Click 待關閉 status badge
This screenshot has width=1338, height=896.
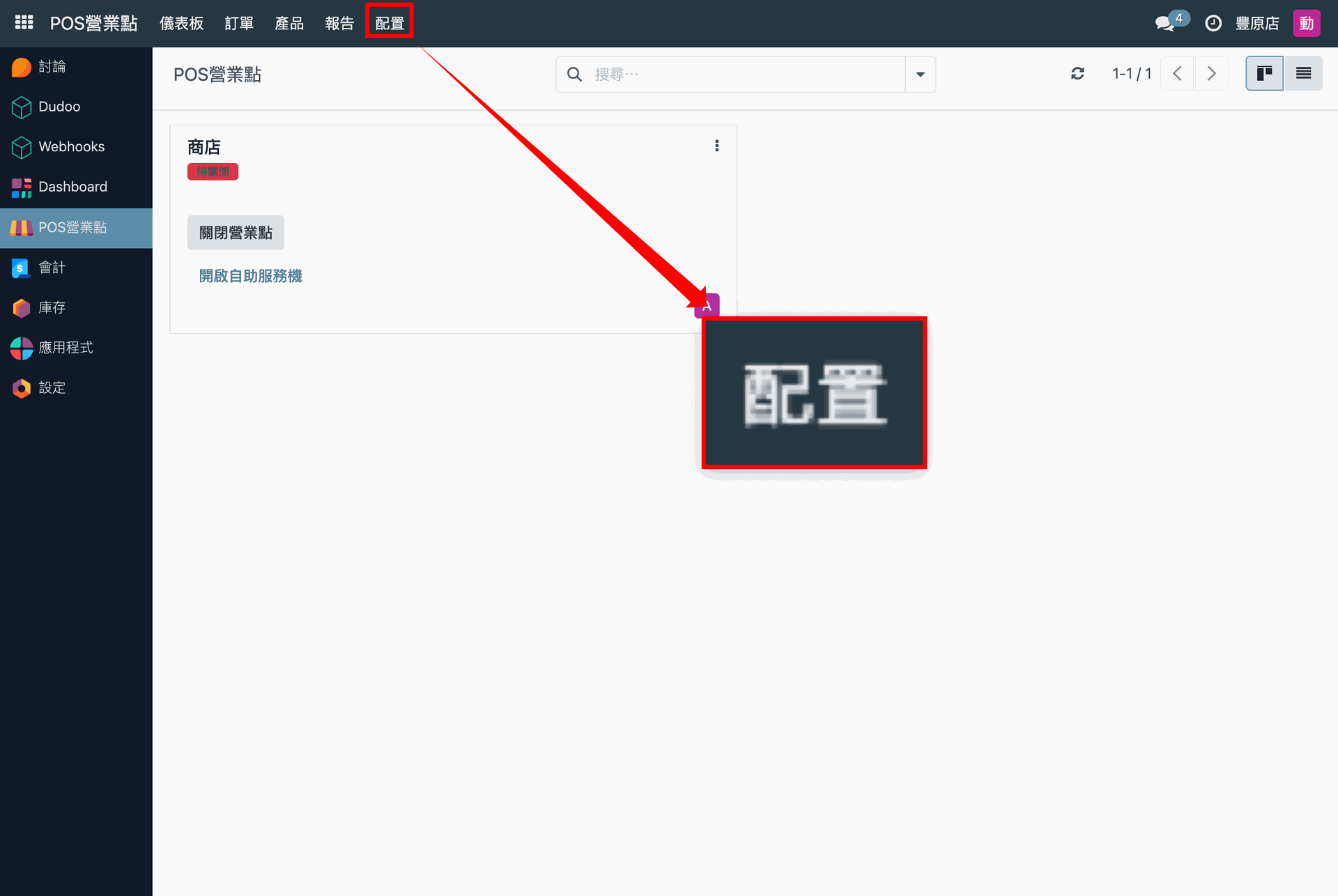point(213,171)
